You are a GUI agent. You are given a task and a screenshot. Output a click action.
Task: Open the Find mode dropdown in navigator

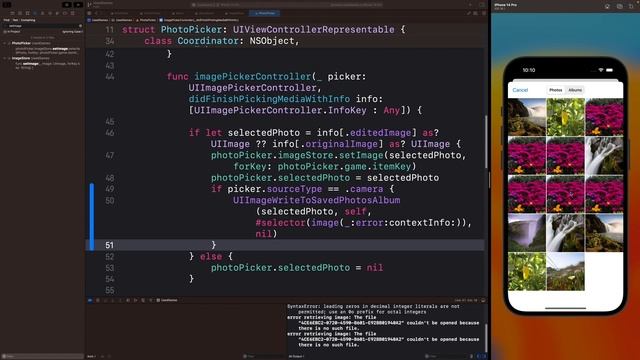(7, 20)
